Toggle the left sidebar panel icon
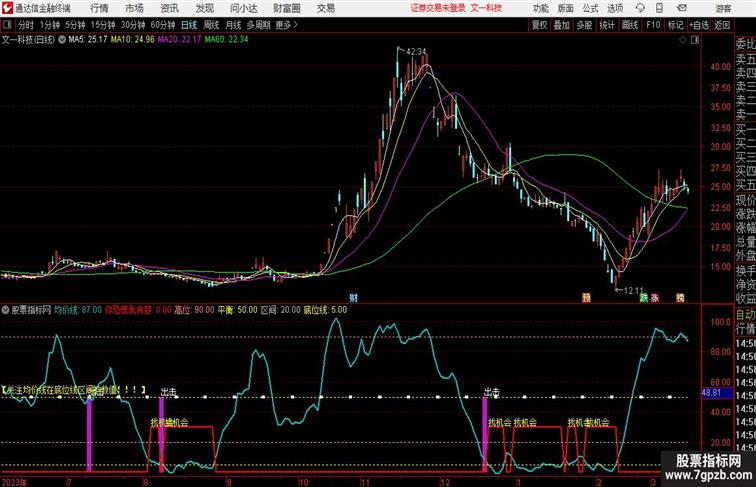Screen dimensions: 756x487 [x=7, y=25]
